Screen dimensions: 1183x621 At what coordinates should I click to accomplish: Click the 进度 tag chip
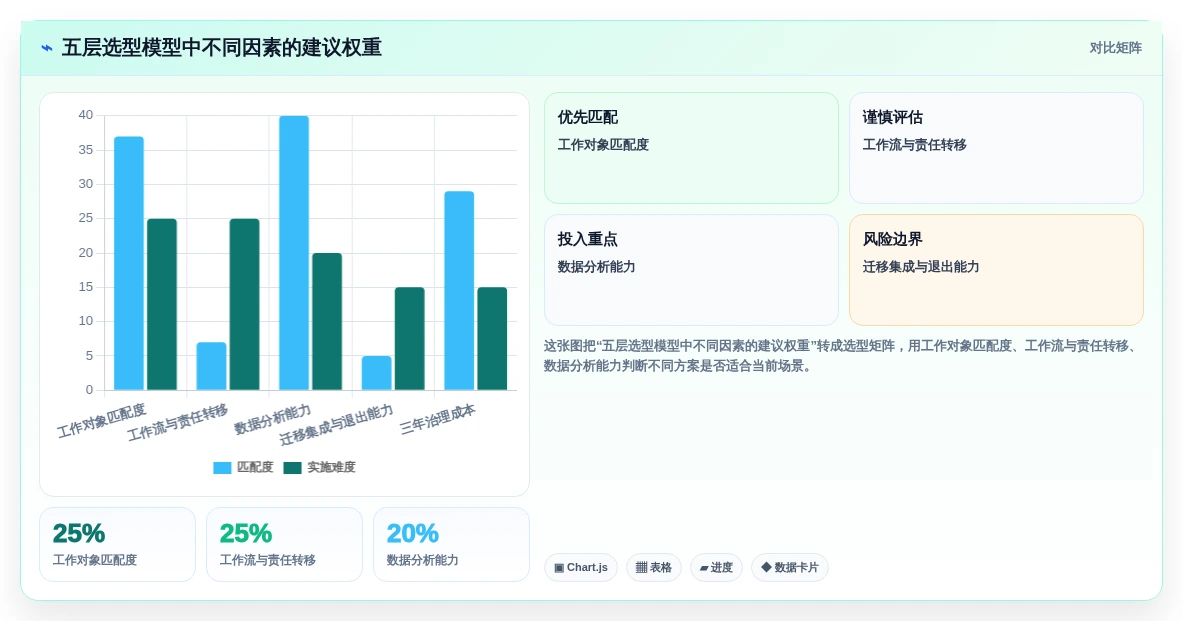click(x=717, y=567)
